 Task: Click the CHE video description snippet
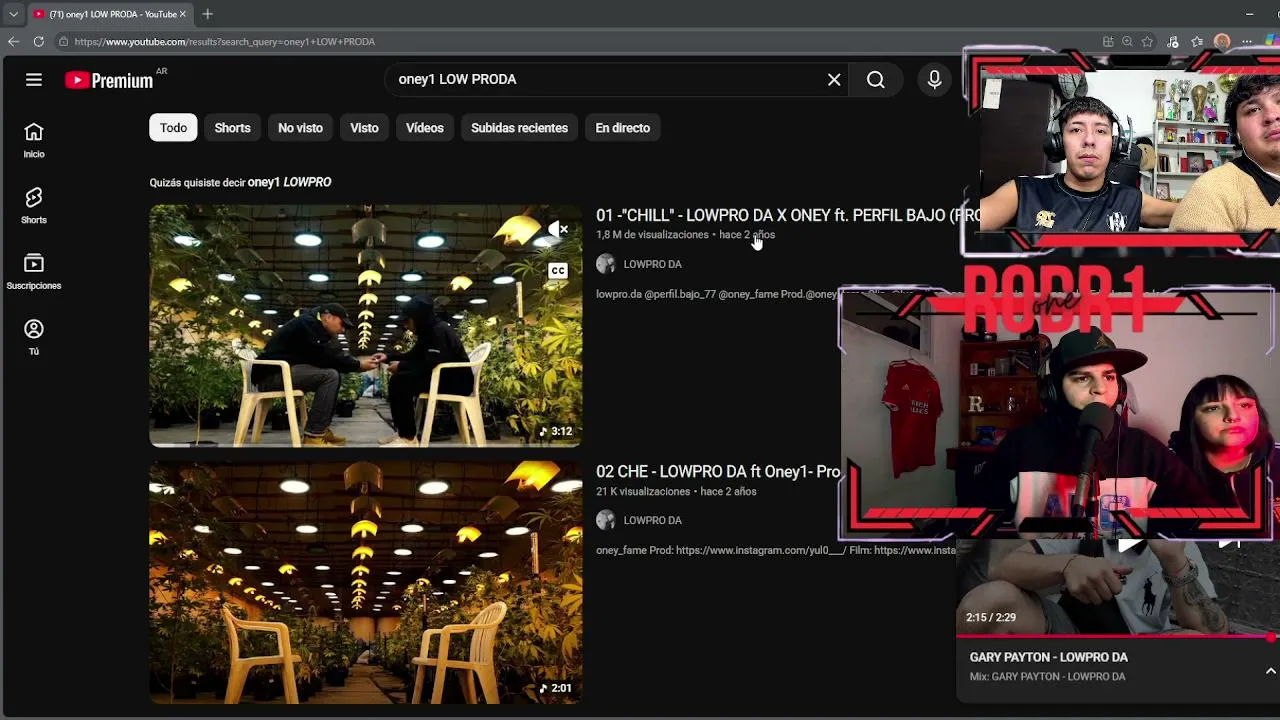776,550
